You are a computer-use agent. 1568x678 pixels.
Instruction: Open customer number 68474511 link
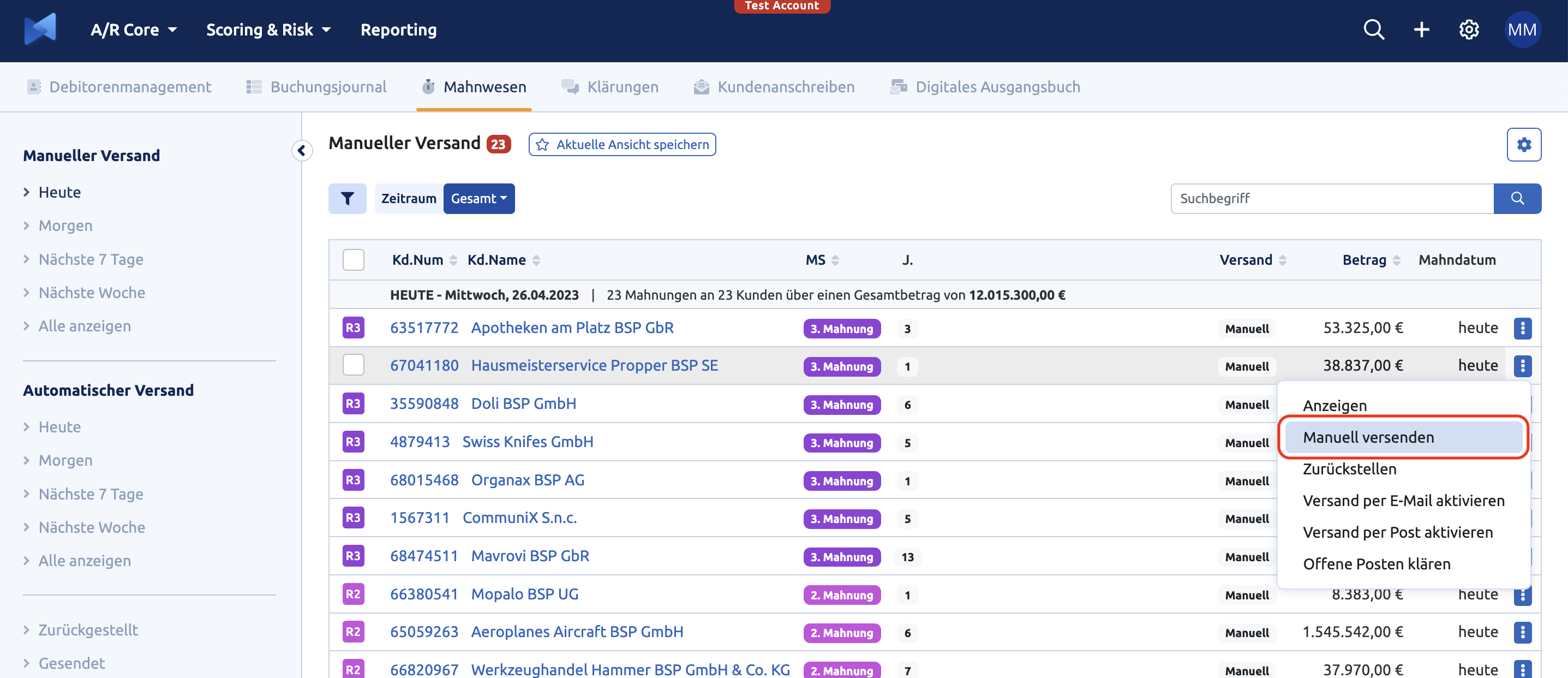(424, 556)
